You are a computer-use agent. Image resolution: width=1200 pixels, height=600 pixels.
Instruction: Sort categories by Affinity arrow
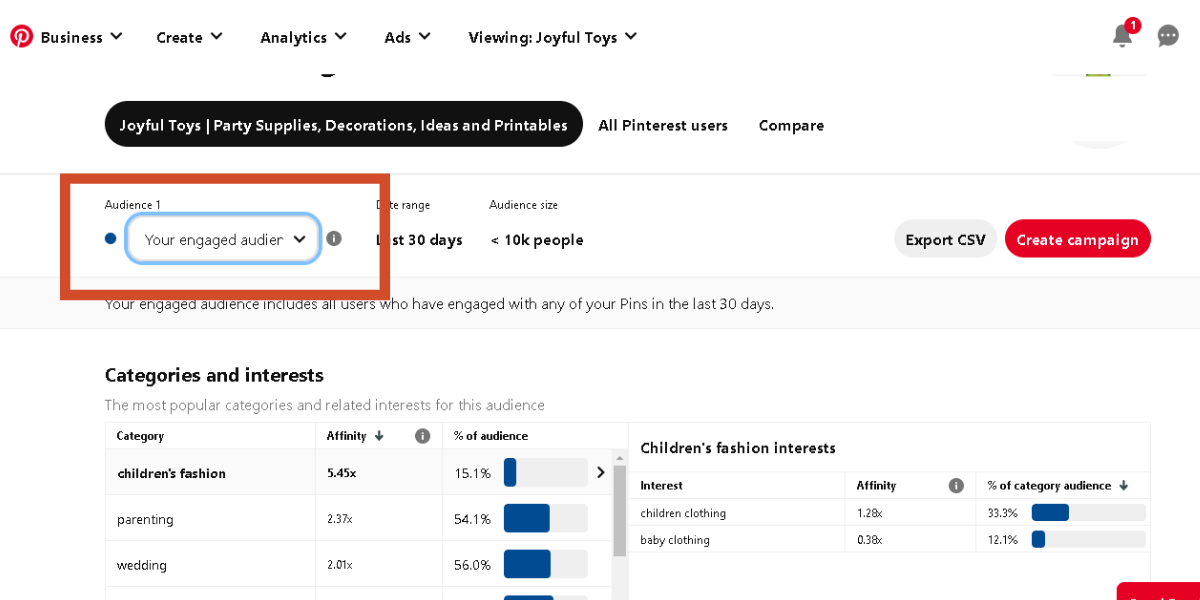click(379, 436)
